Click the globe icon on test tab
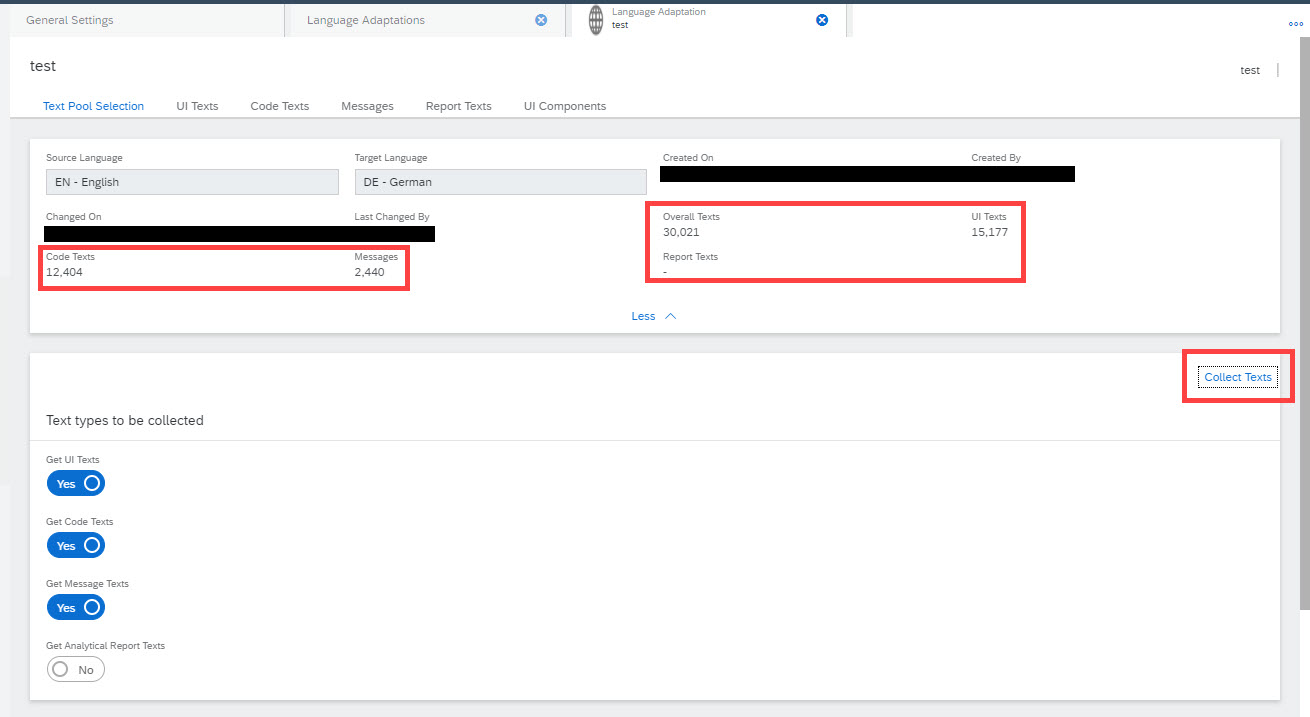This screenshot has width=1310, height=717. click(596, 19)
